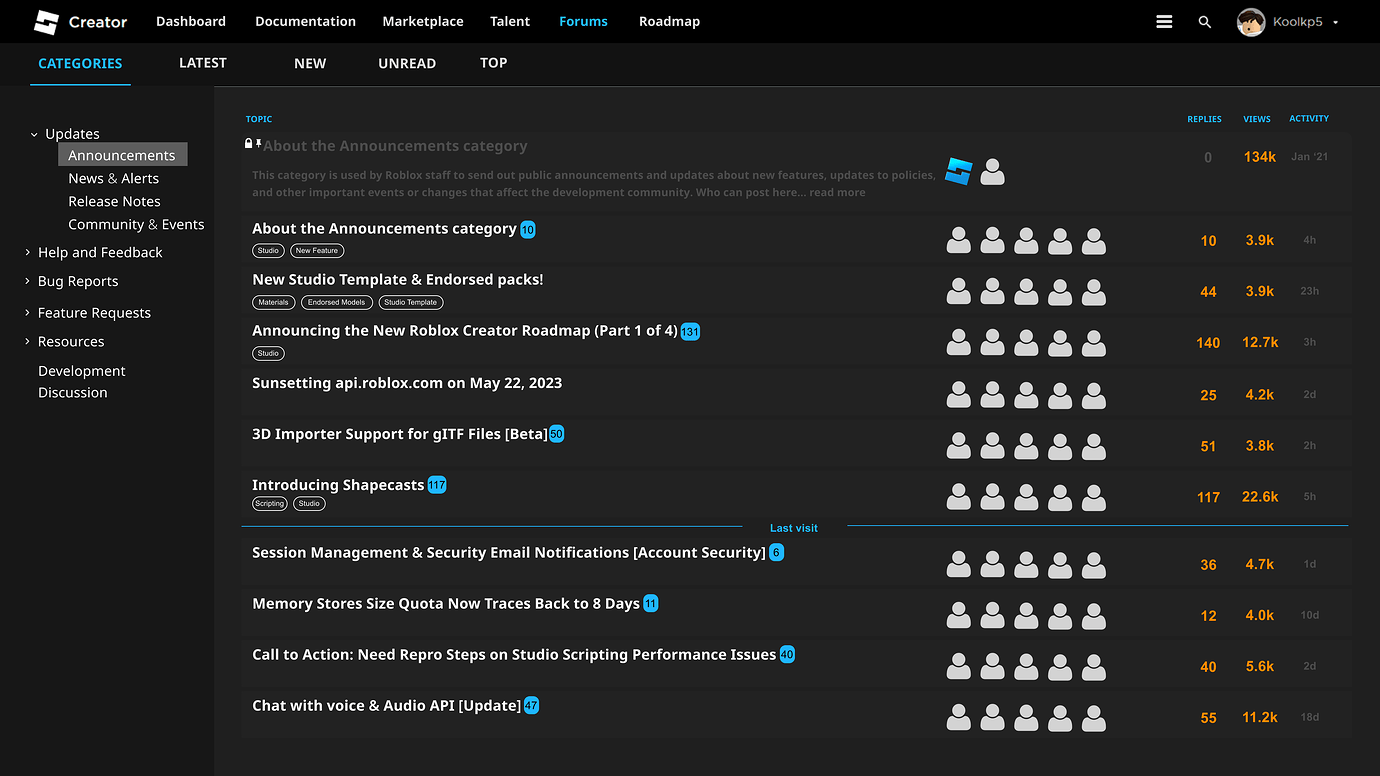Open the forum search
The width and height of the screenshot is (1380, 776).
point(1204,21)
